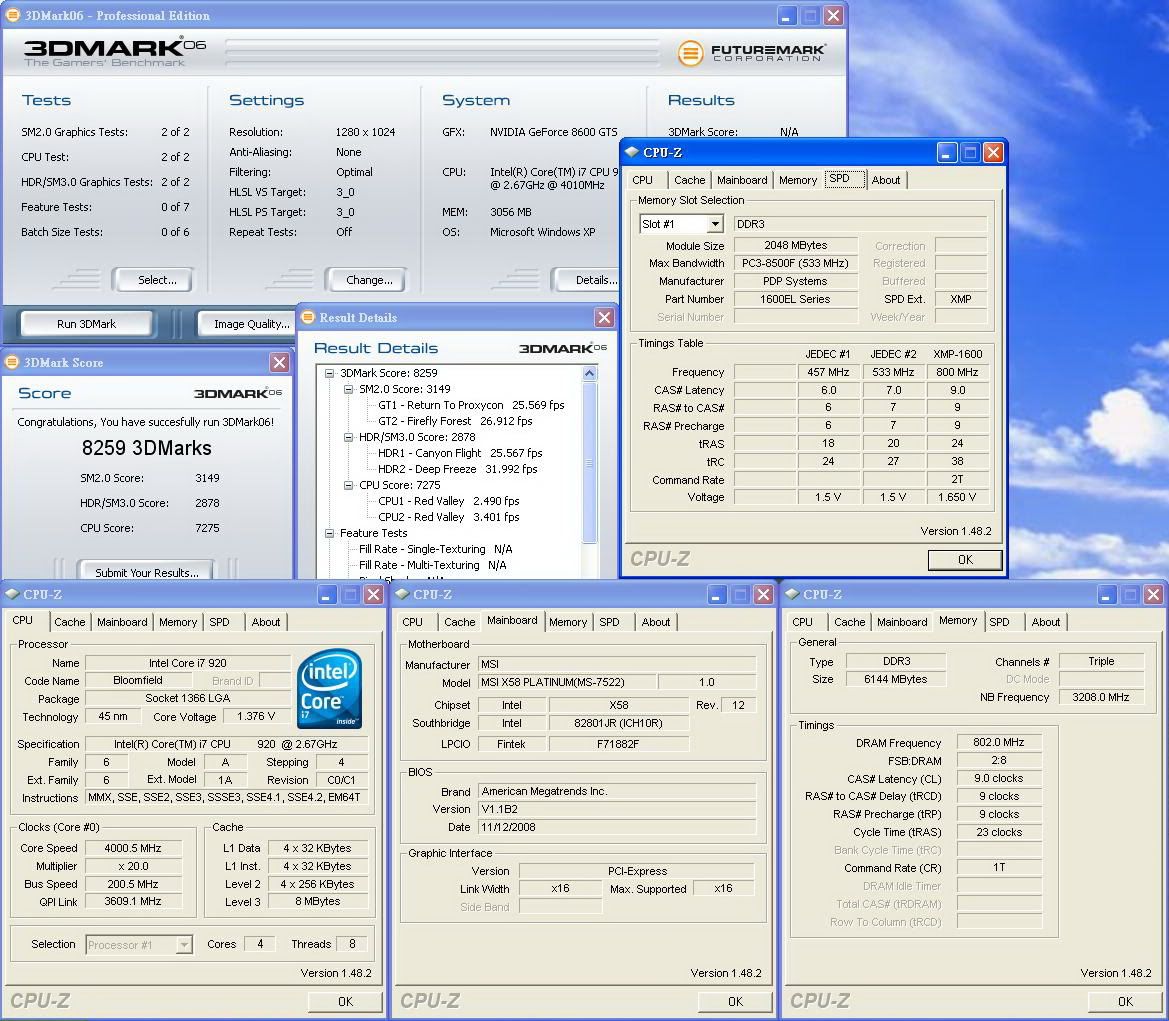Close the 3DMark Score window

pyautogui.click(x=280, y=362)
